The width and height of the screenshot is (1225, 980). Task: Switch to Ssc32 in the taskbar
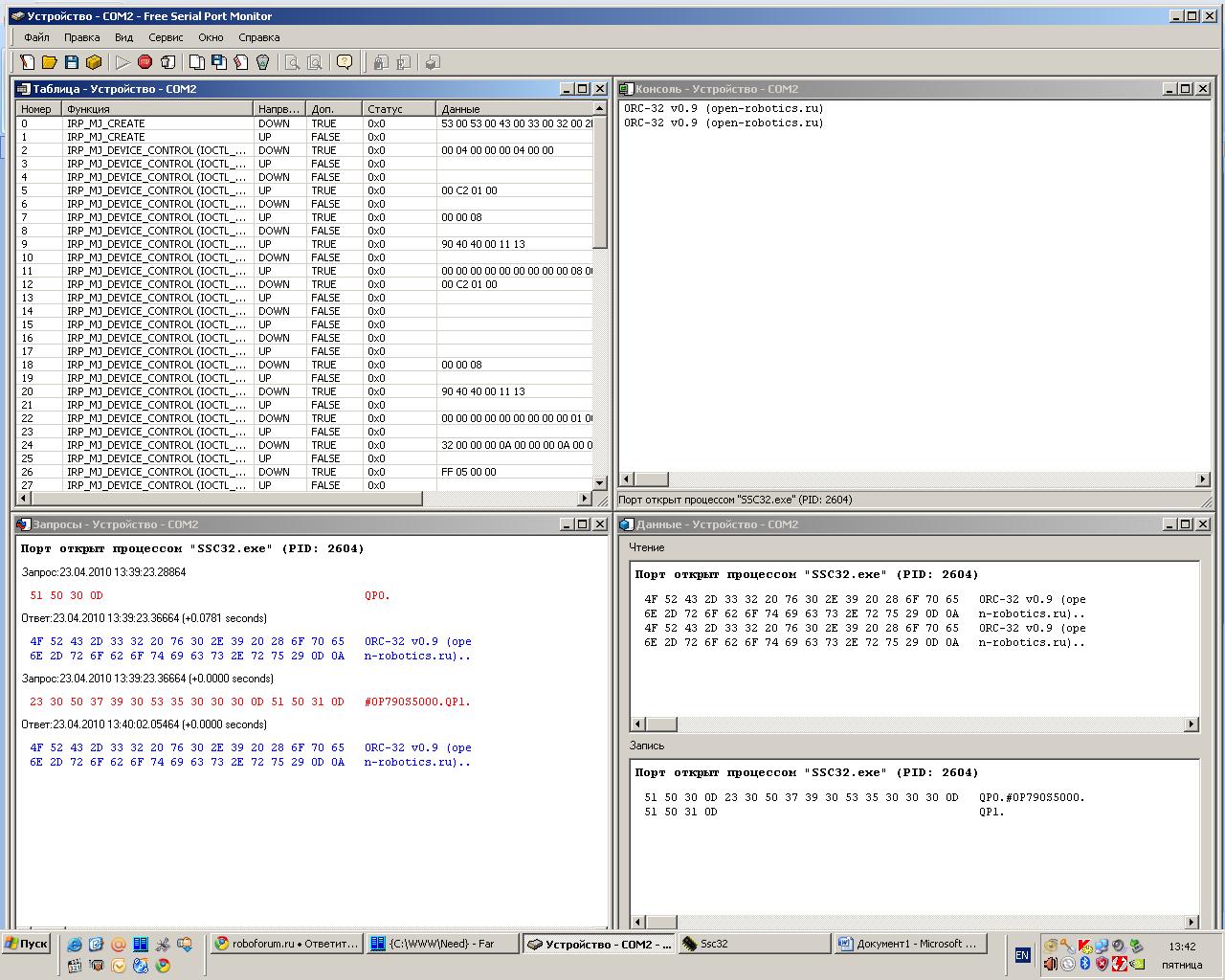point(753,944)
